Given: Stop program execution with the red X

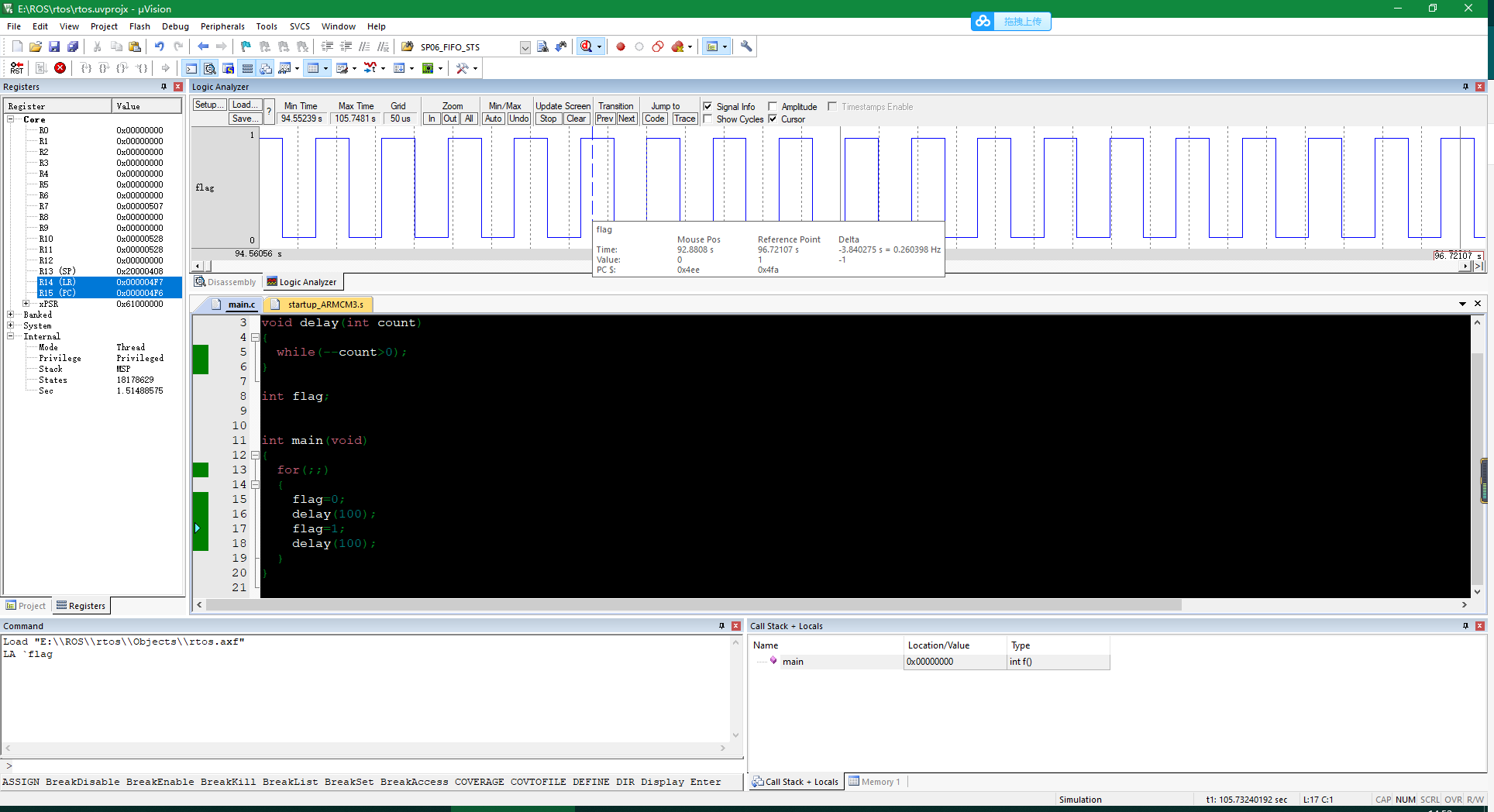Looking at the screenshot, I should [x=60, y=68].
